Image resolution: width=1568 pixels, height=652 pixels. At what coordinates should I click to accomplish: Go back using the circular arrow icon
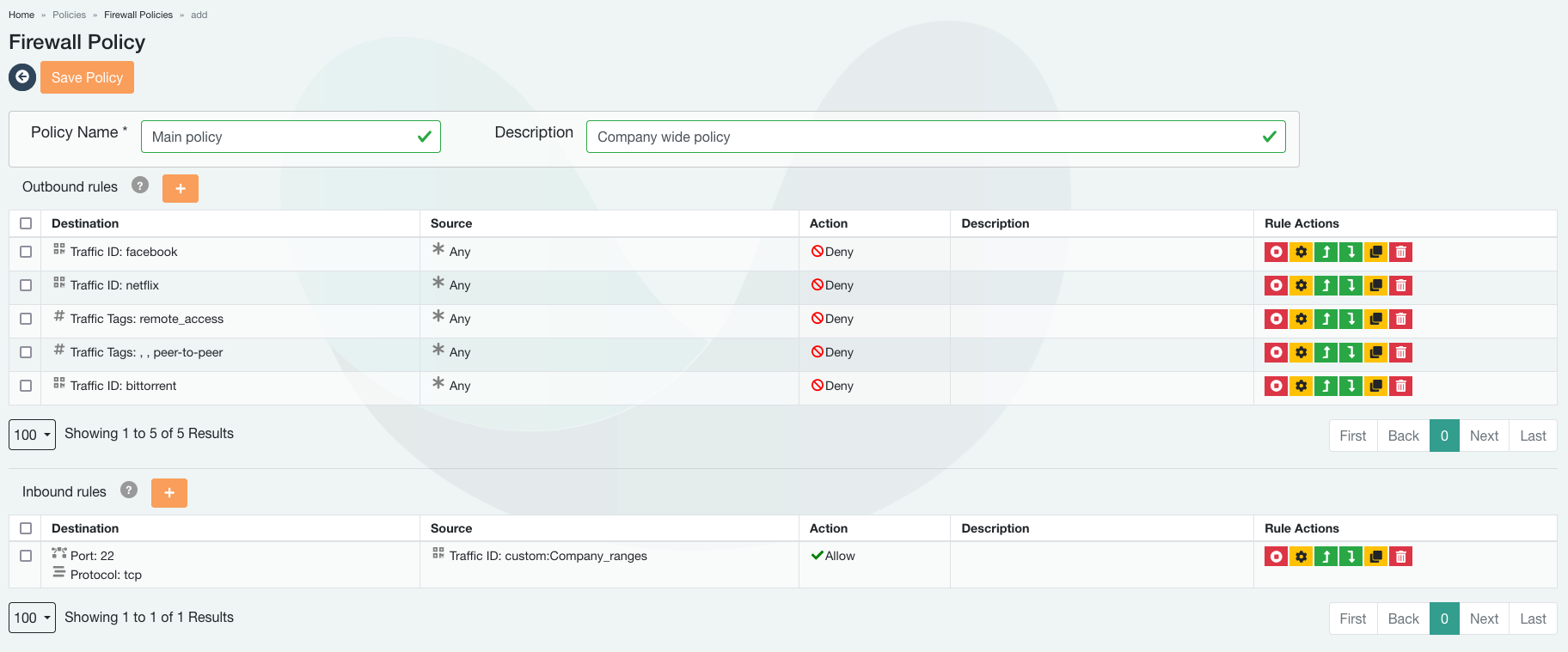pos(22,77)
